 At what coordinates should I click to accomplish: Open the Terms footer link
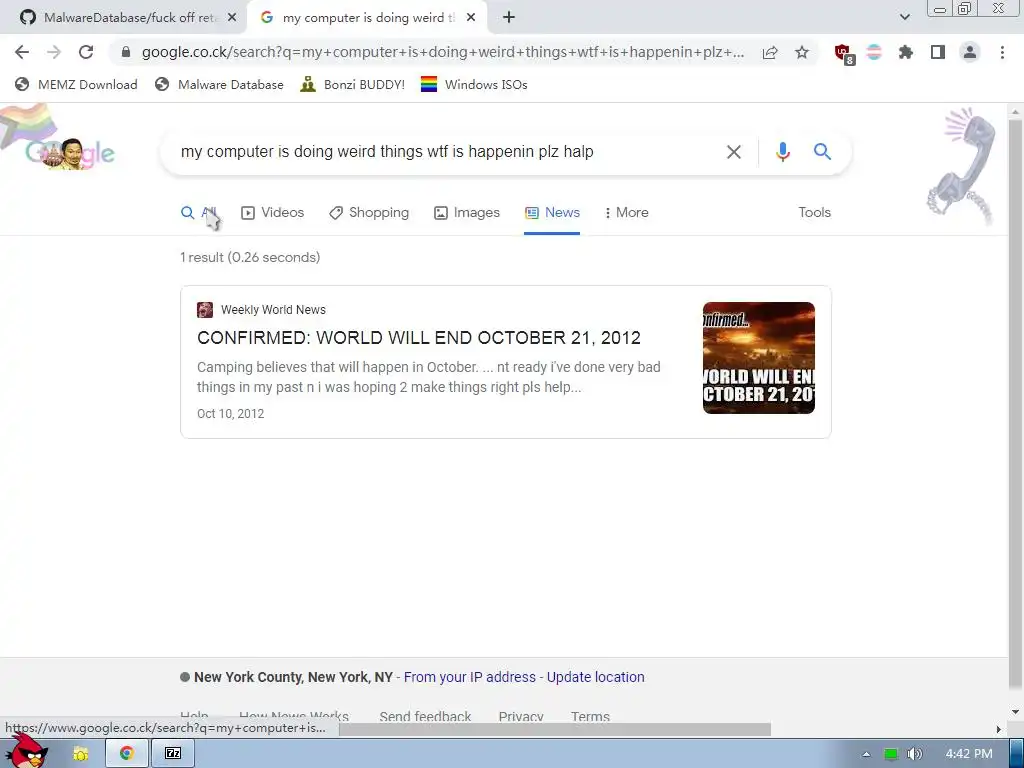[x=590, y=716]
